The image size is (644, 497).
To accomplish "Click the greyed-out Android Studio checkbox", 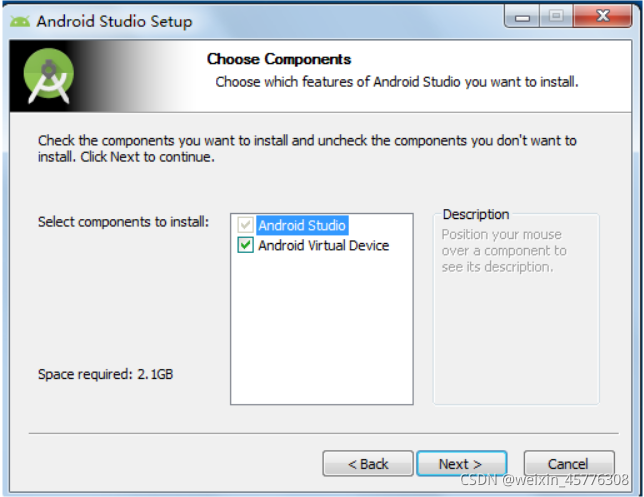I will [245, 226].
